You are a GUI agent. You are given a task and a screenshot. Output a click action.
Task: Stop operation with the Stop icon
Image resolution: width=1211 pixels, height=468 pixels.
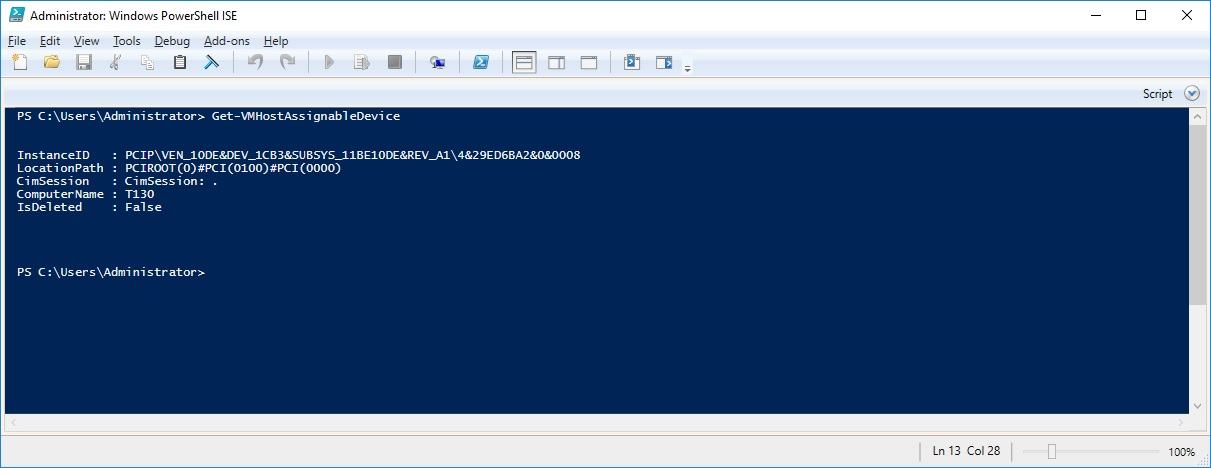tap(395, 62)
